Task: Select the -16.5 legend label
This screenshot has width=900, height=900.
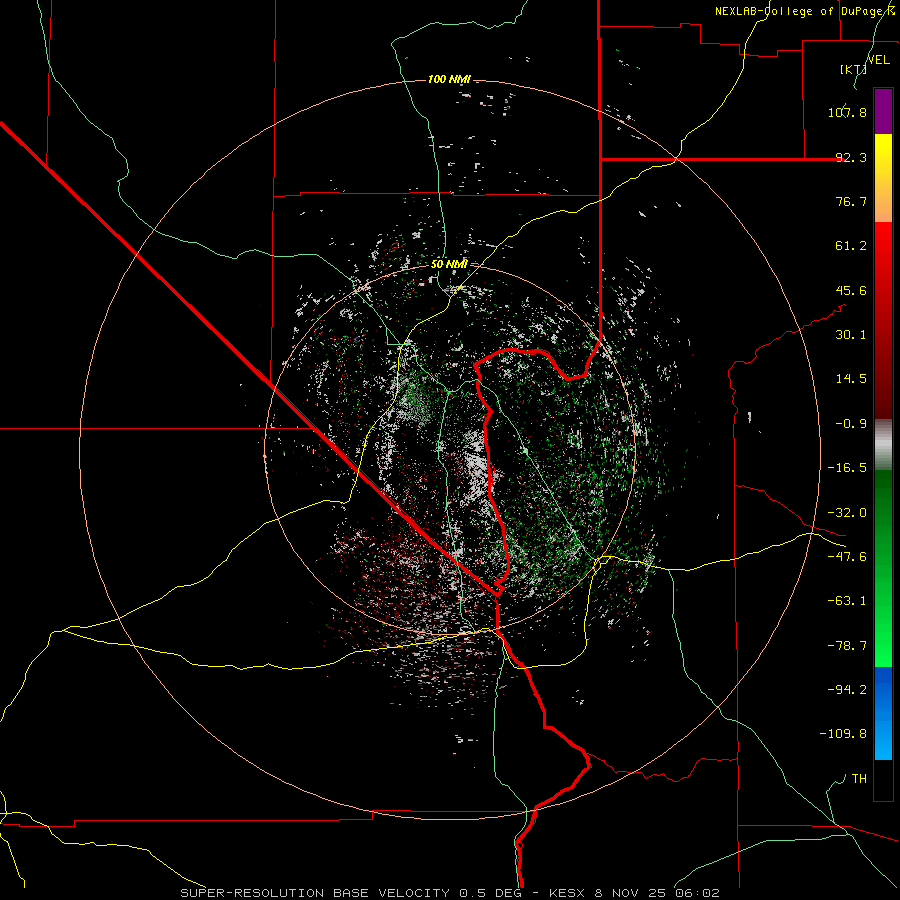Action: pos(847,468)
